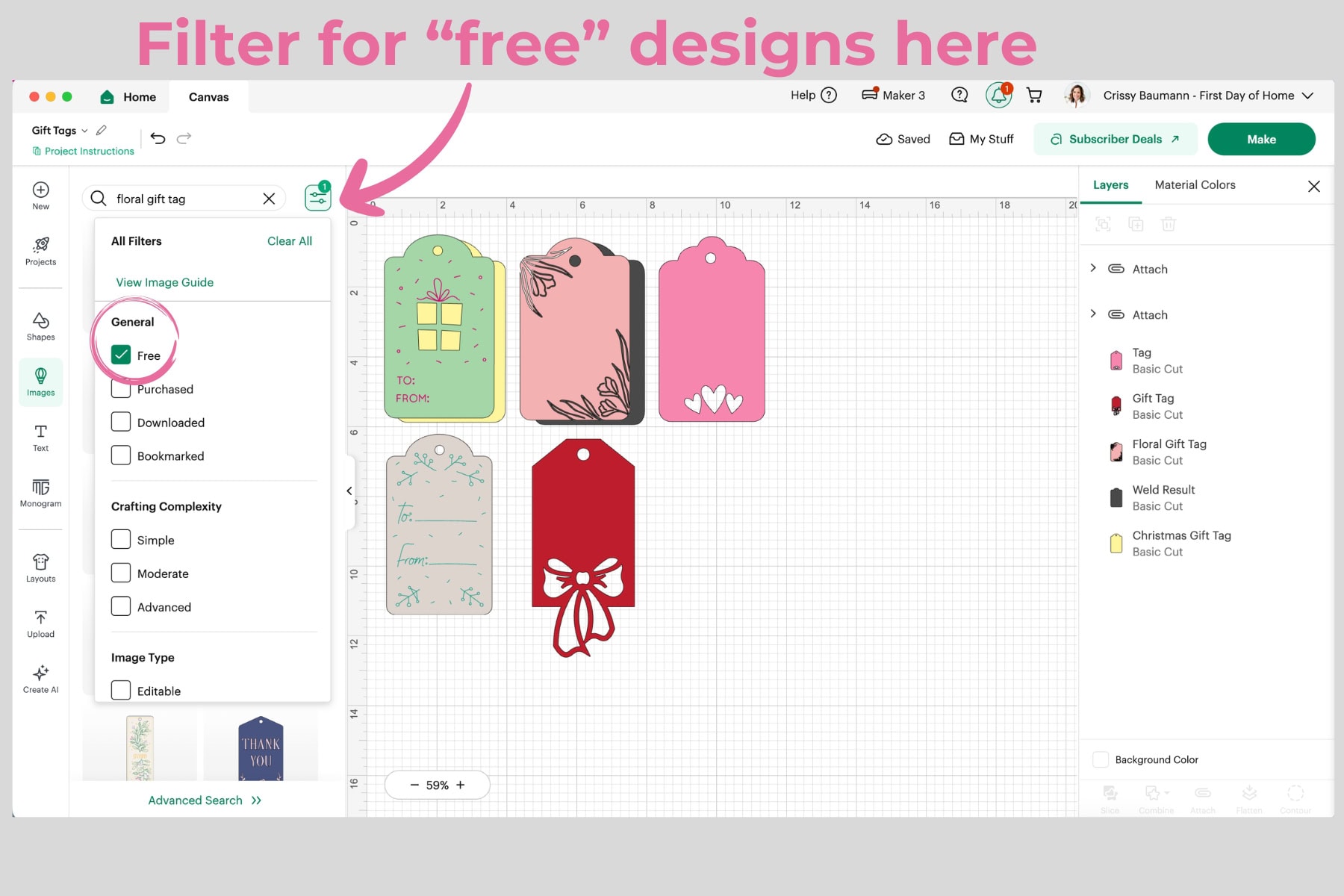Open the Create AI tool
1344x896 pixels.
pyautogui.click(x=40, y=679)
